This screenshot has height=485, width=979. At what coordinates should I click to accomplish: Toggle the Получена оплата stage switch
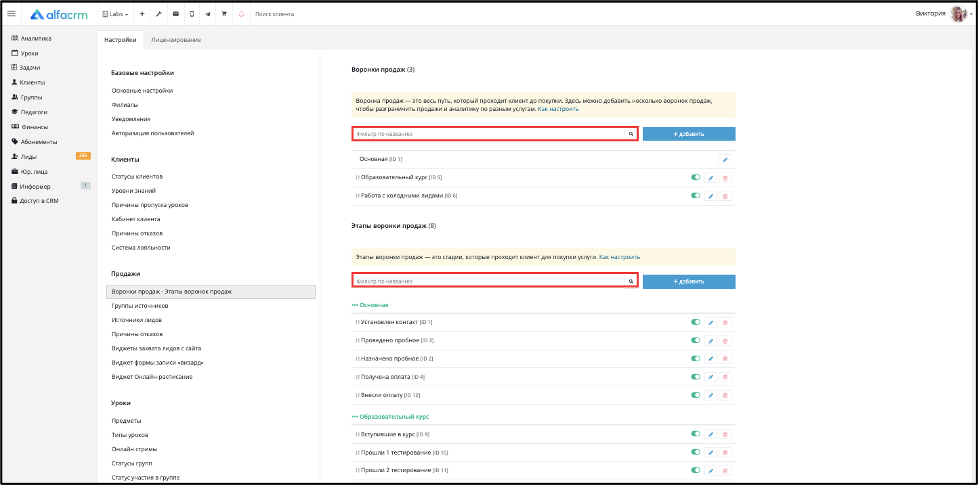[696, 377]
